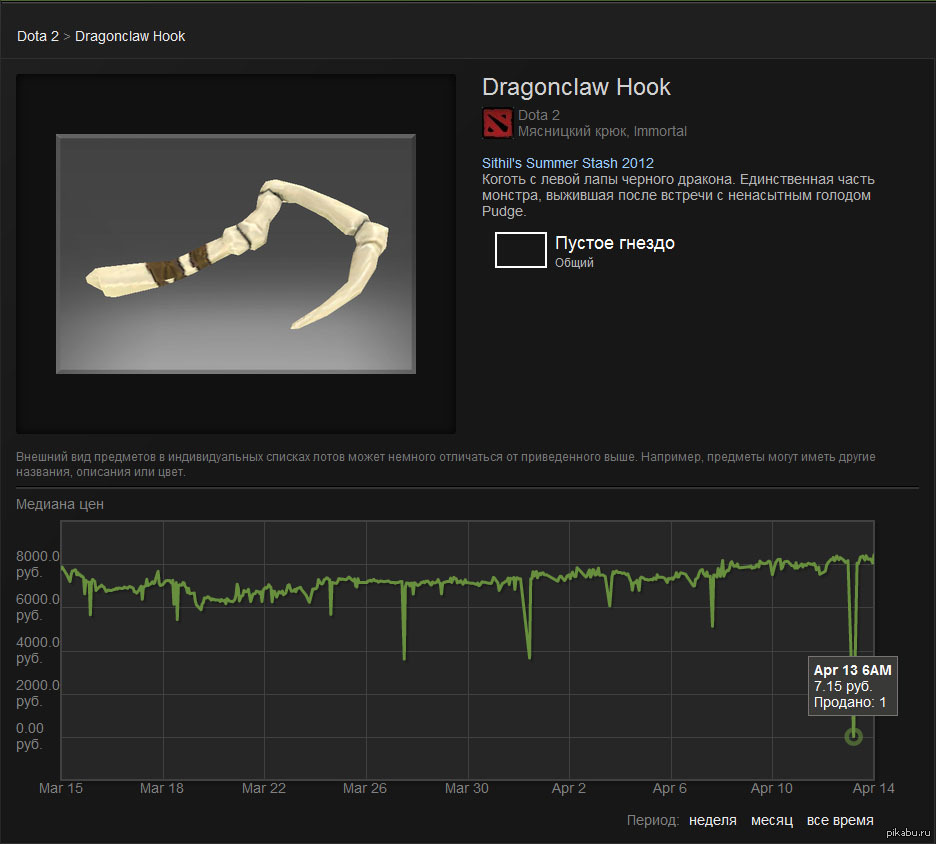This screenshot has height=844, width=936.
Task: Click the Dota 2 name beside the game icon
Action: 539,115
